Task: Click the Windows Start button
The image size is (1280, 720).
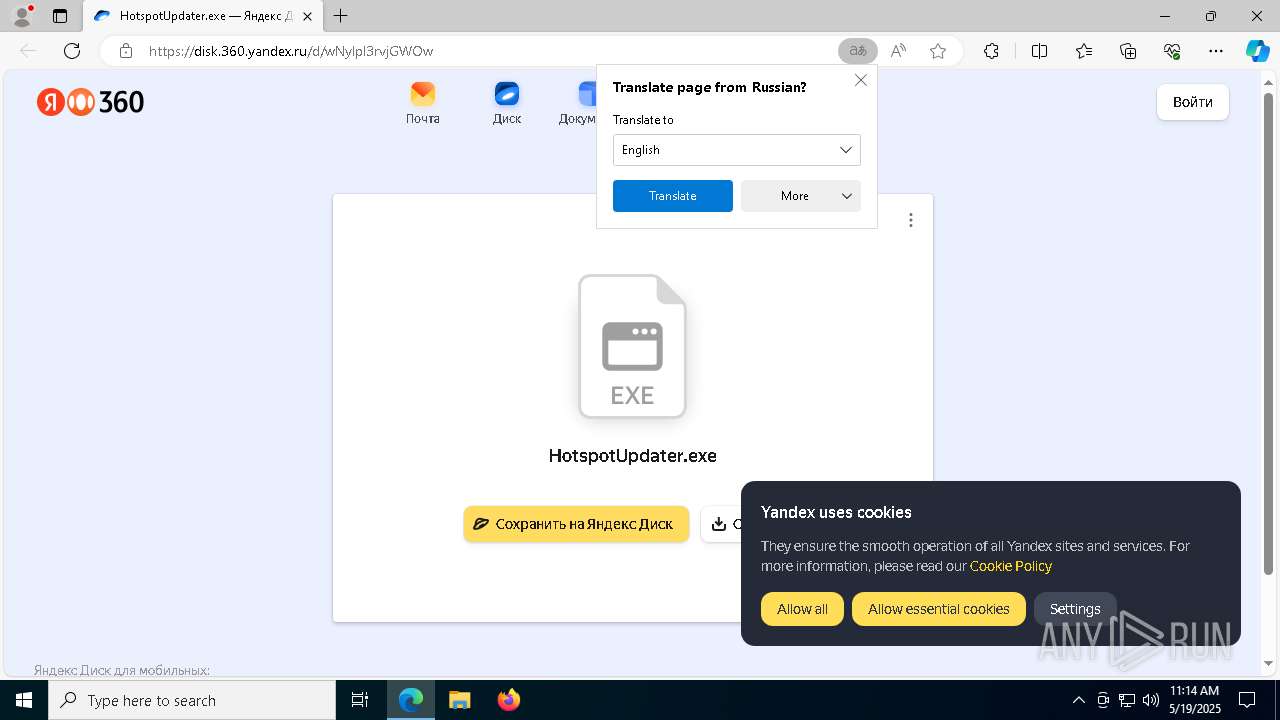Action: tap(24, 700)
